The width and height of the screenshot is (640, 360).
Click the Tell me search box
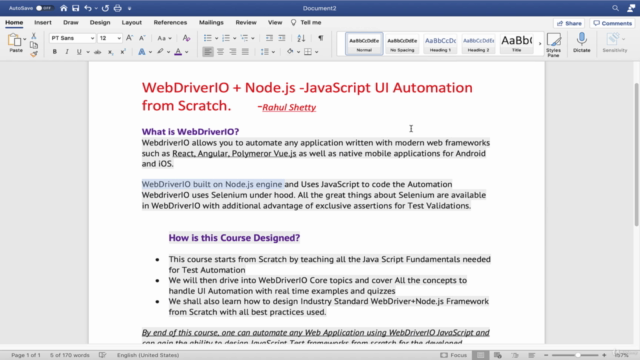(306, 22)
